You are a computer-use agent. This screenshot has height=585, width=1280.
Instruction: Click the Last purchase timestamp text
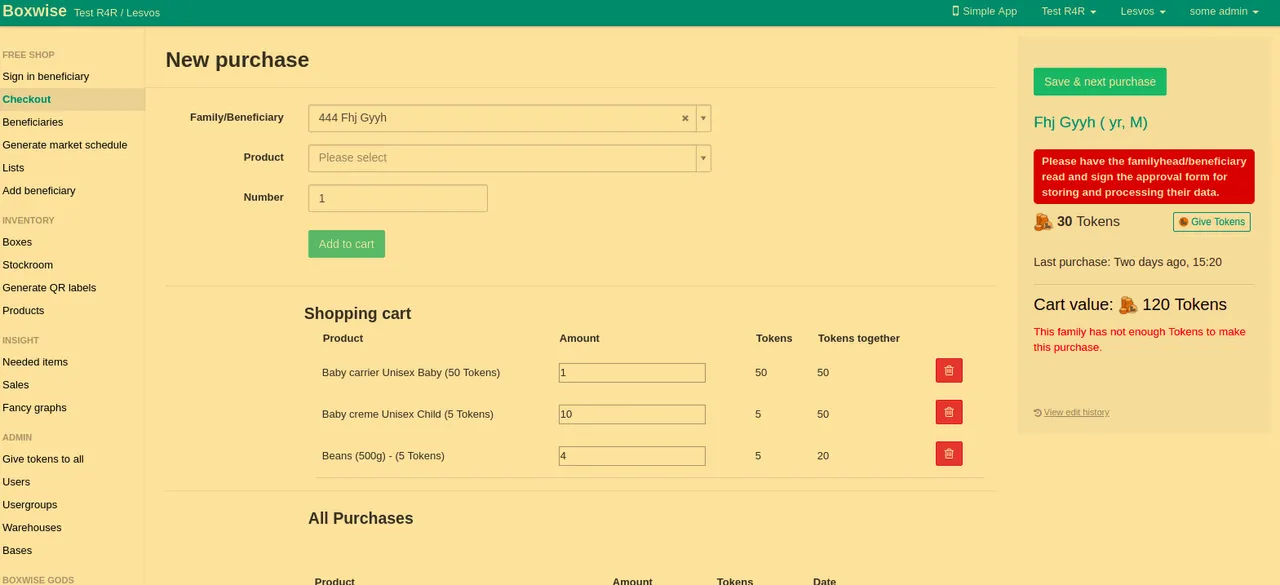[1128, 262]
